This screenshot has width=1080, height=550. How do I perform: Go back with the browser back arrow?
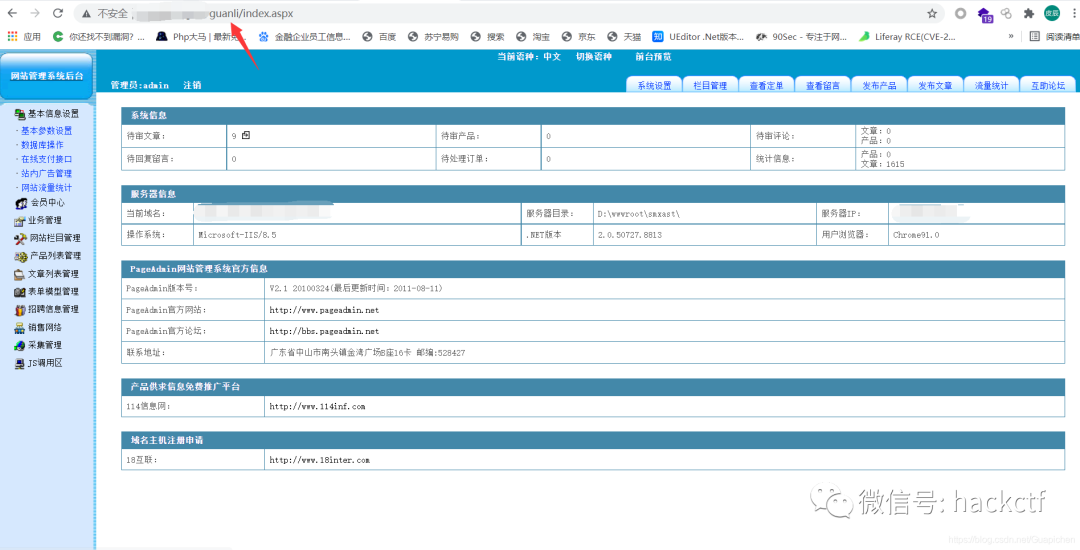[x=12, y=13]
